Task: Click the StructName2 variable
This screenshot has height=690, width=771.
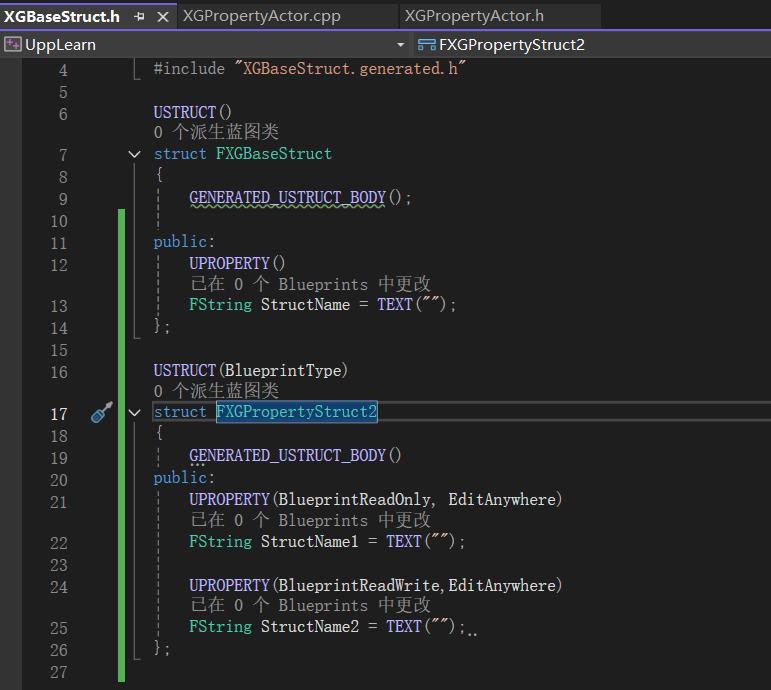Action: click(x=310, y=627)
